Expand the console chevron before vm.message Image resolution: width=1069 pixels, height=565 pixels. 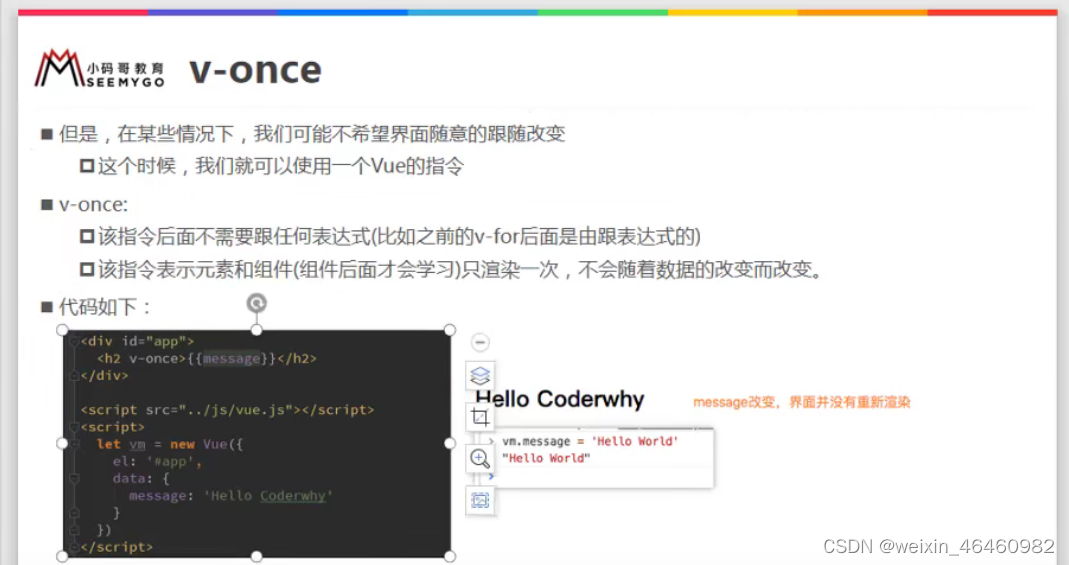click(492, 442)
